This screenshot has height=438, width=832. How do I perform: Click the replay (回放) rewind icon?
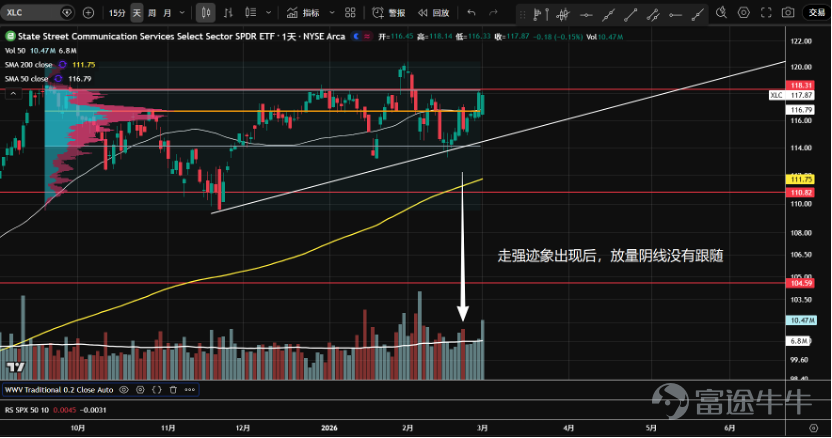[x=422, y=13]
